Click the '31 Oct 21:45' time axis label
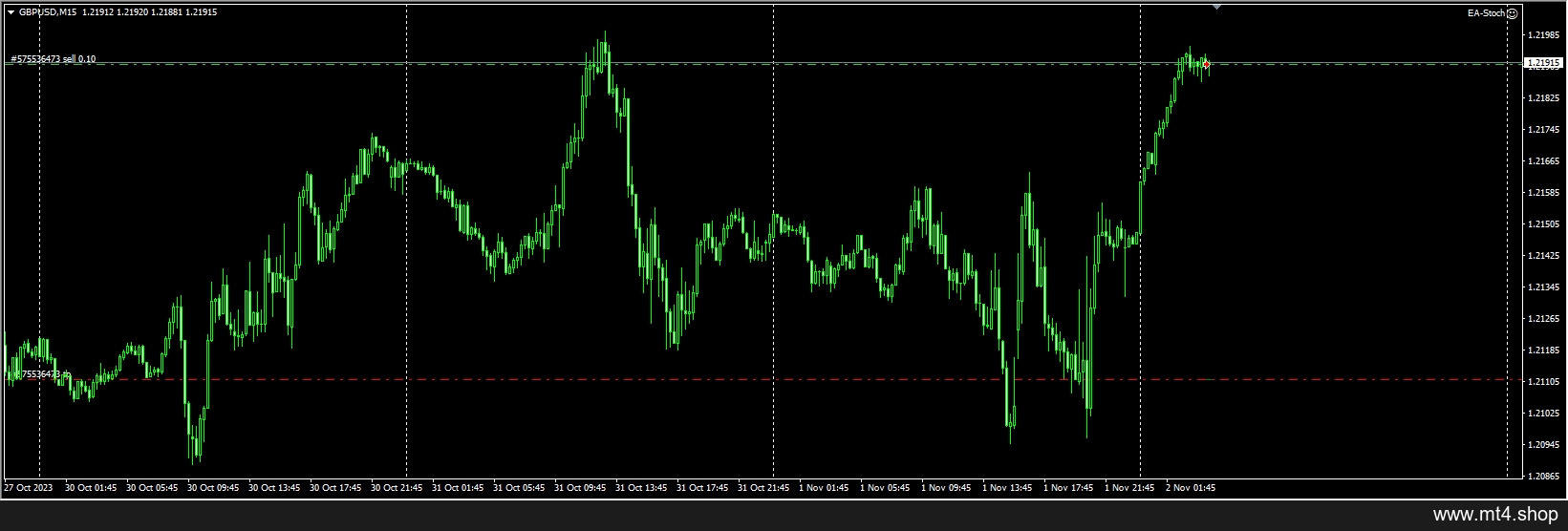The image size is (1568, 531). tap(763, 488)
